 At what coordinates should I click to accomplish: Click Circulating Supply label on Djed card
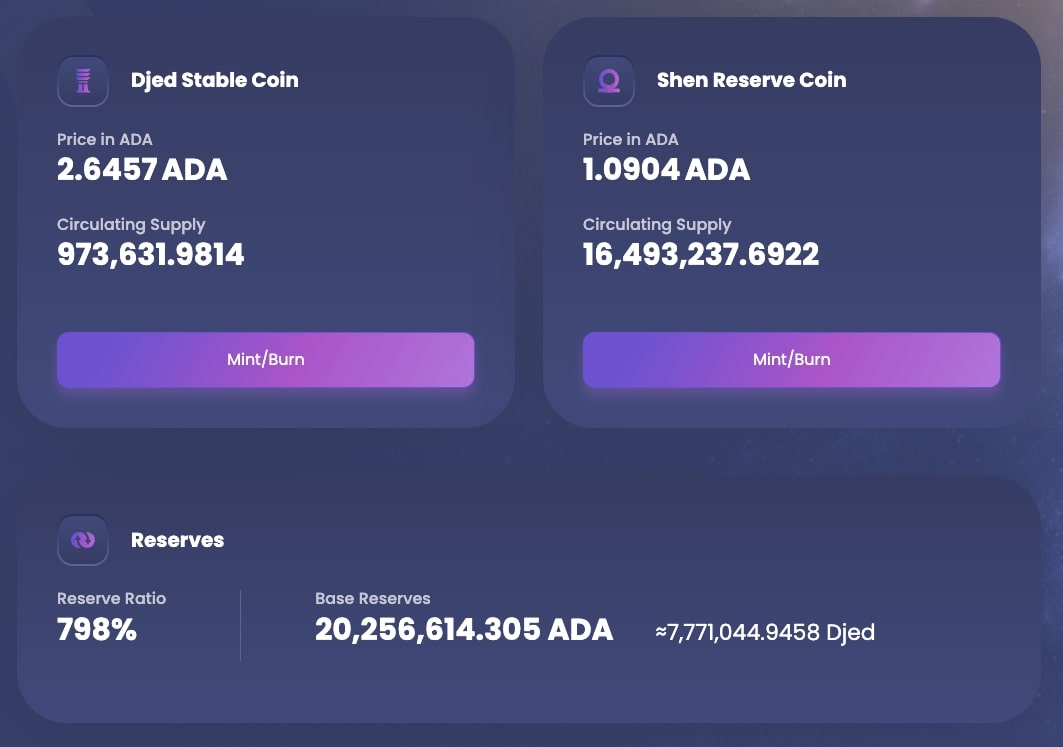tap(131, 224)
